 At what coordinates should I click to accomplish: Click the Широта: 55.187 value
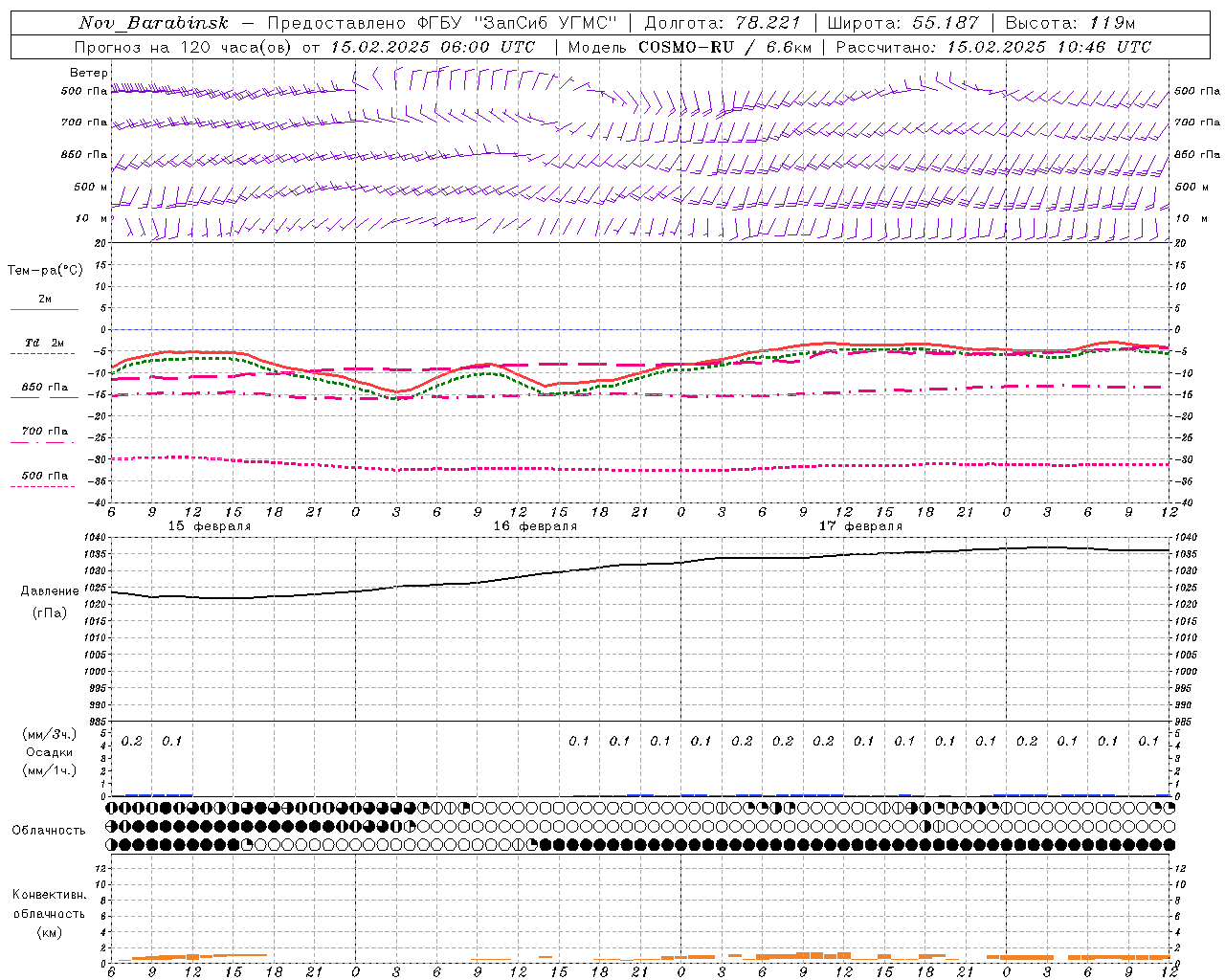902,23
